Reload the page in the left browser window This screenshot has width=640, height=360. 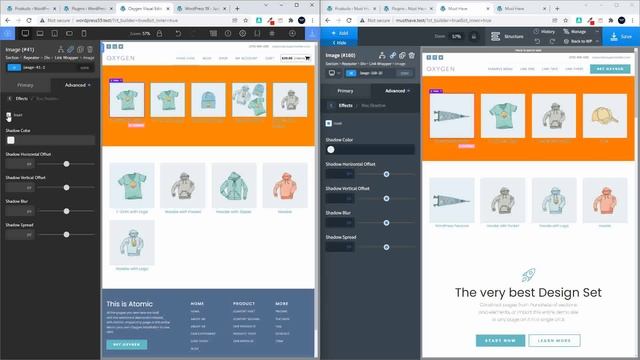29,20
